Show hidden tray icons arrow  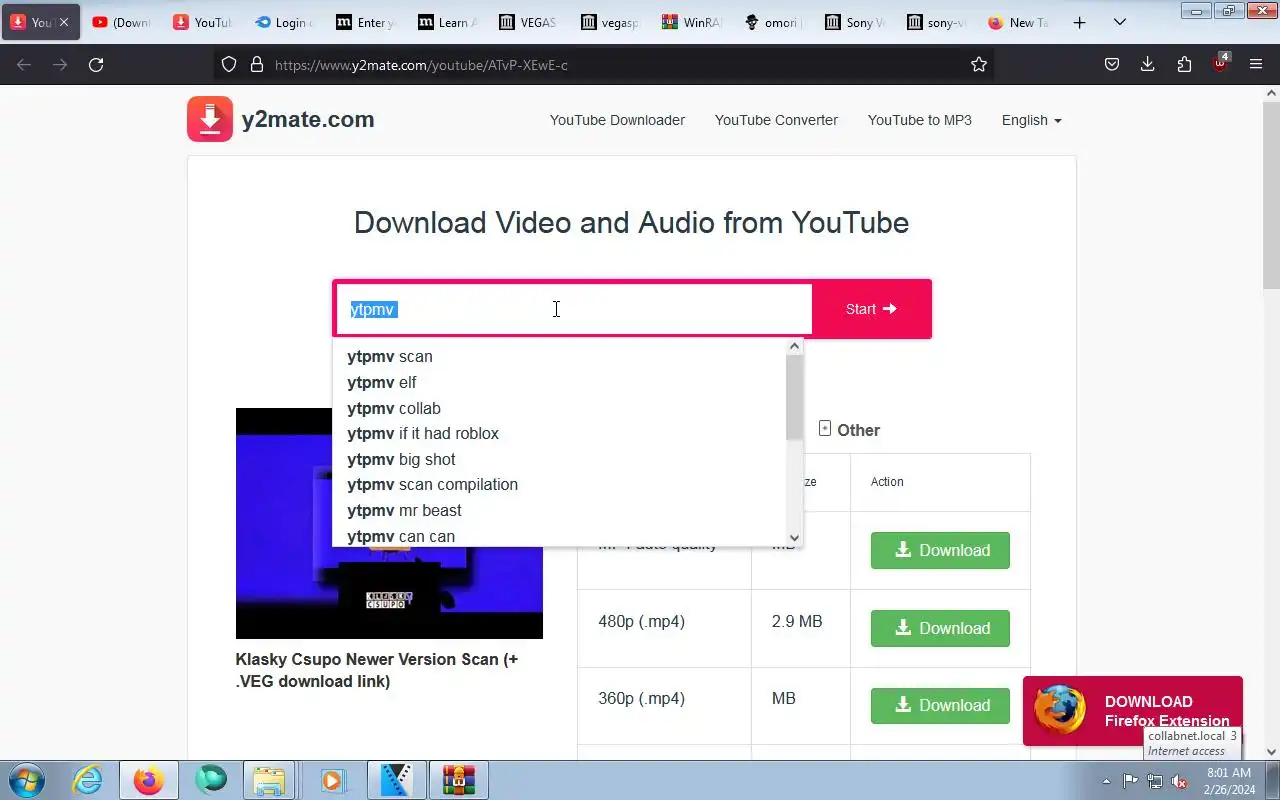[1106, 781]
